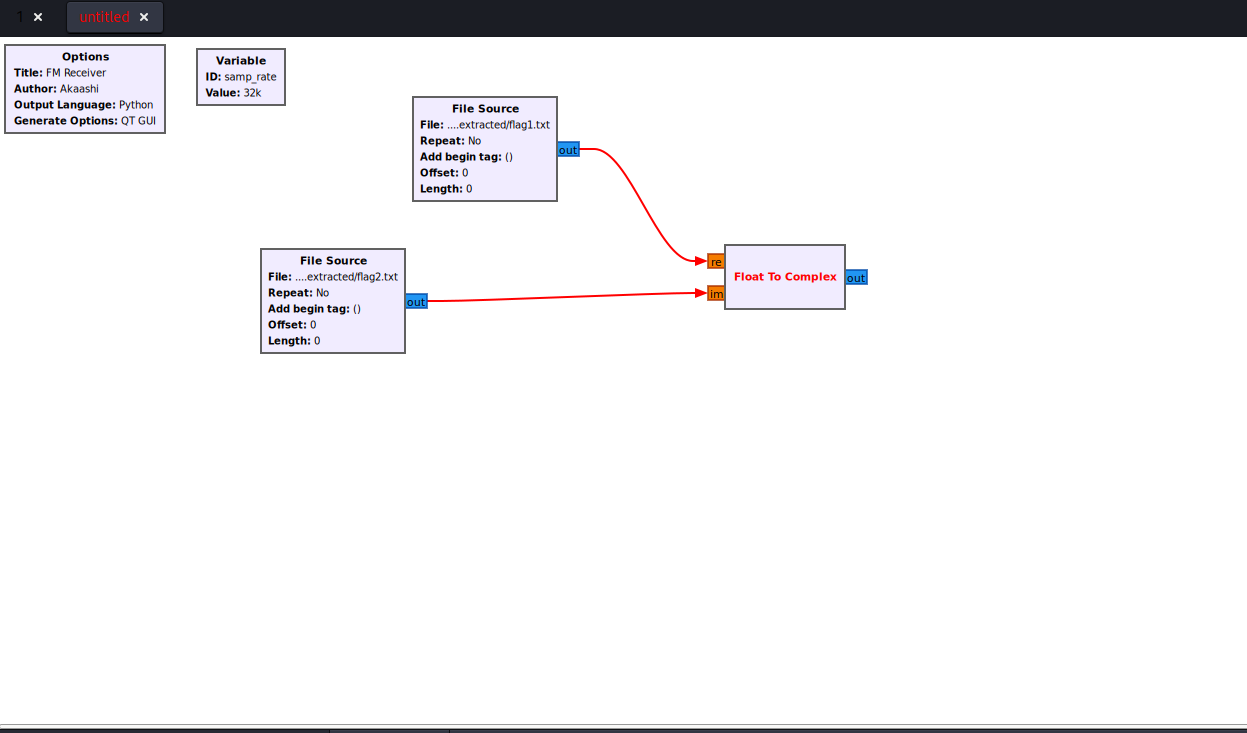Screen dimensions: 1247x733
Task: Click 'Repeat: No' in flag2.txt File Source
Action: point(298,293)
